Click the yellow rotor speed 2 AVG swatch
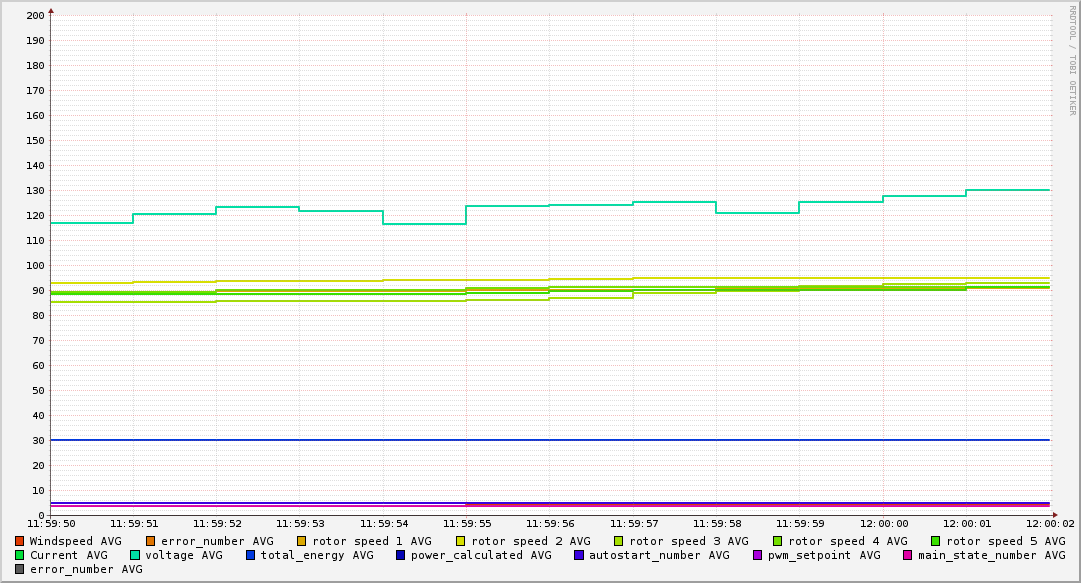 pyautogui.click(x=461, y=542)
